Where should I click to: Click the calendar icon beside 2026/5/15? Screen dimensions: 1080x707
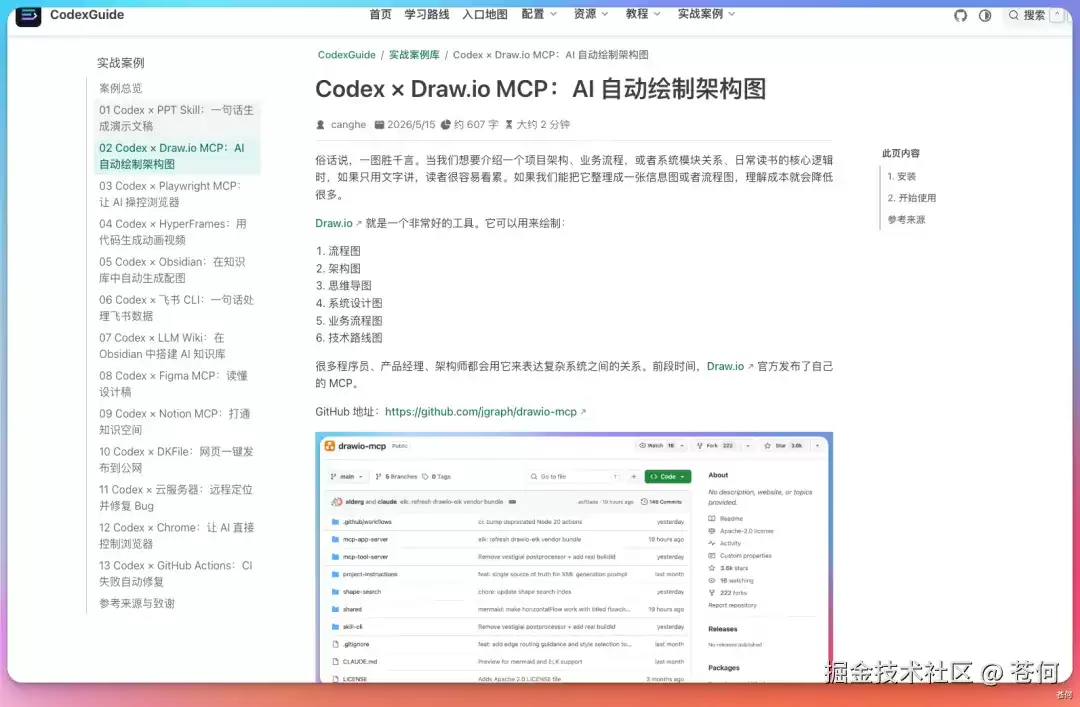pyautogui.click(x=379, y=125)
